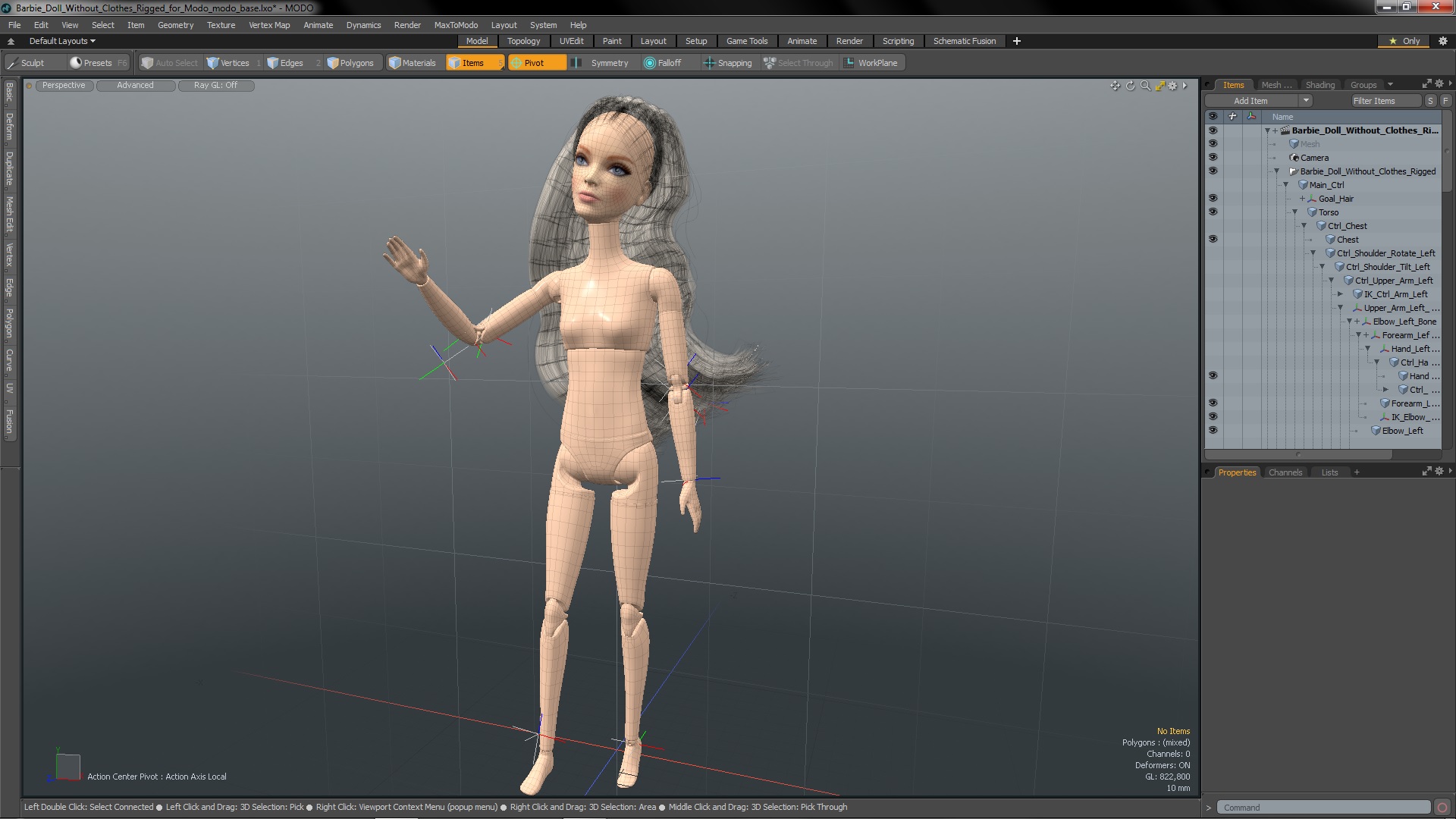
Task: Click the viewport move/pan icon
Action: pos(1115,86)
